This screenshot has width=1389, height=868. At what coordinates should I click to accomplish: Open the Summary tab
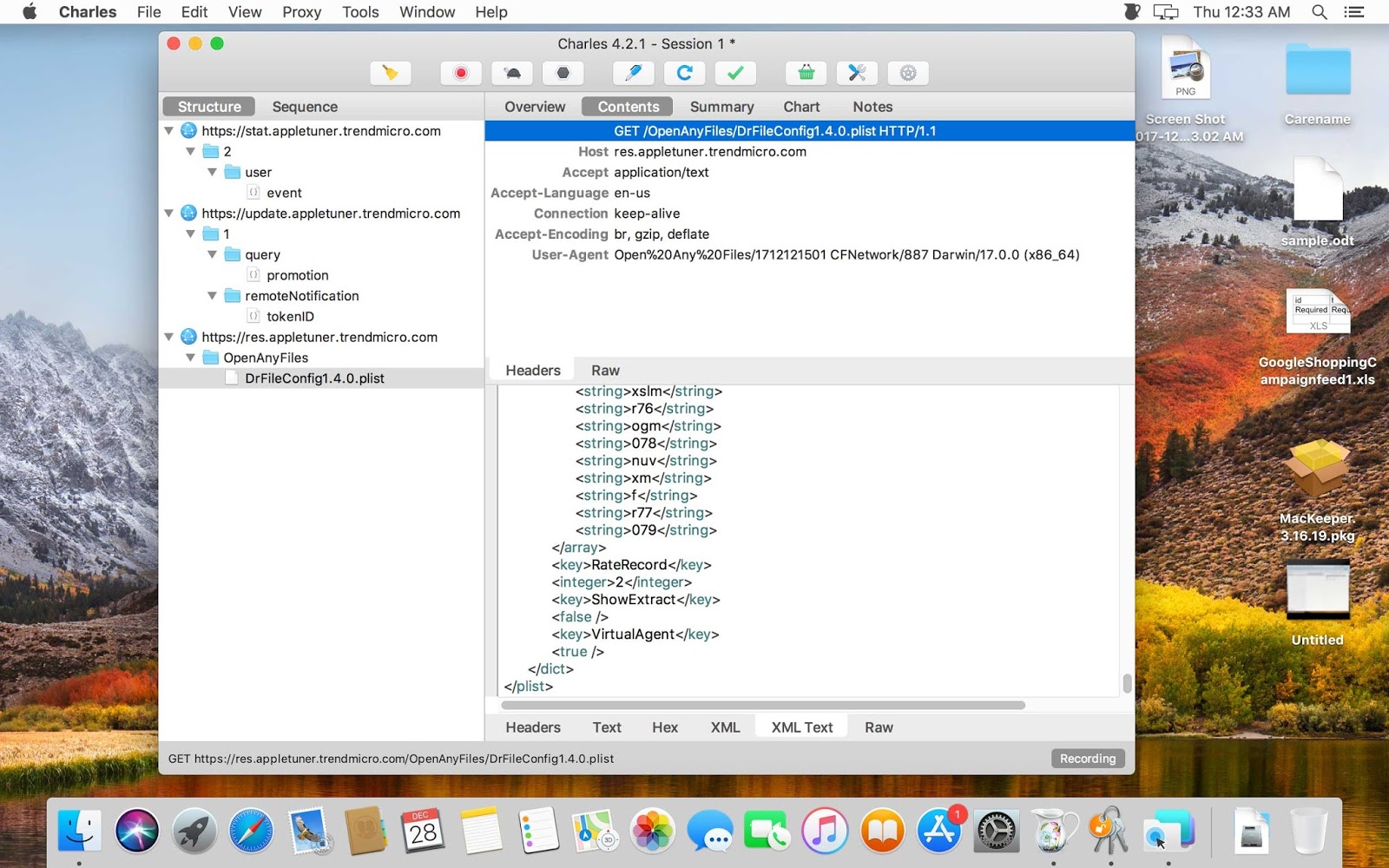click(x=721, y=107)
